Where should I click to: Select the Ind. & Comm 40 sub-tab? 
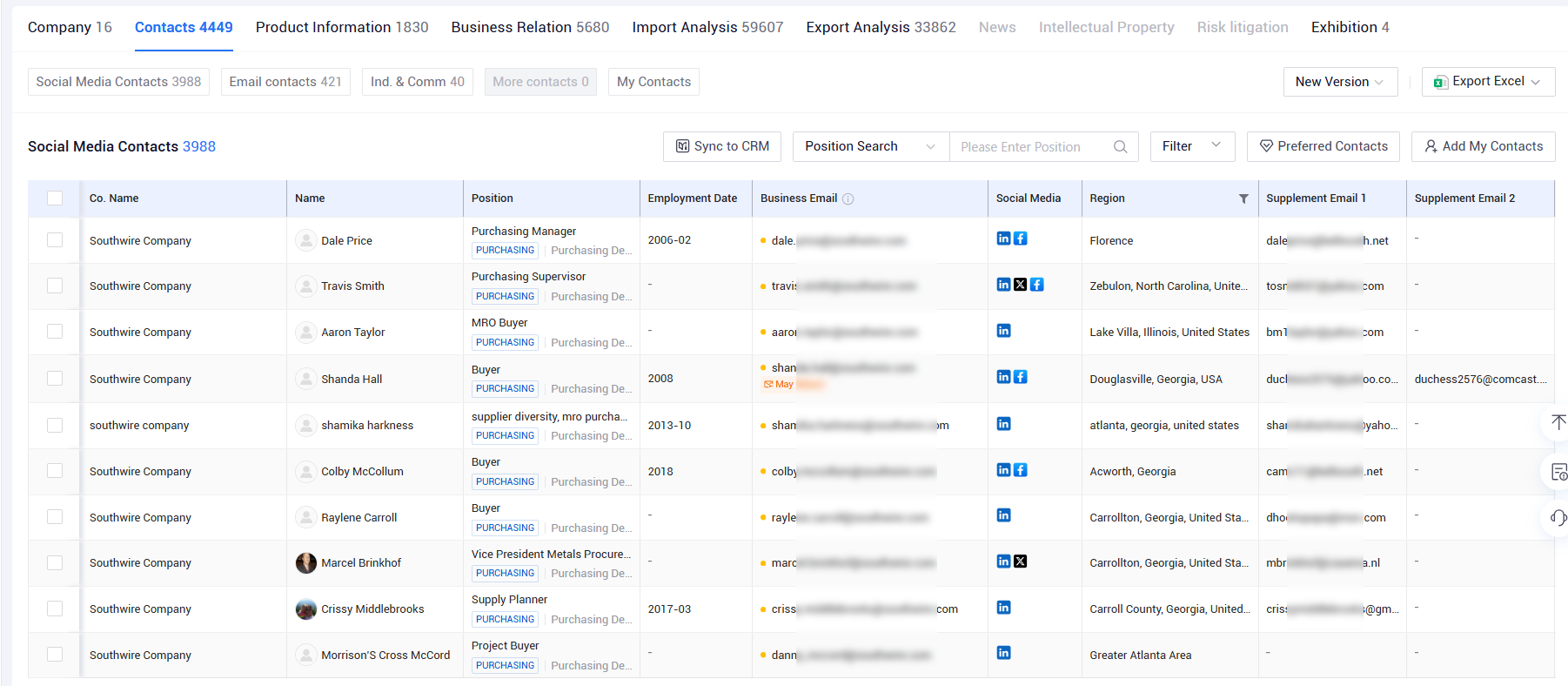pyautogui.click(x=418, y=82)
